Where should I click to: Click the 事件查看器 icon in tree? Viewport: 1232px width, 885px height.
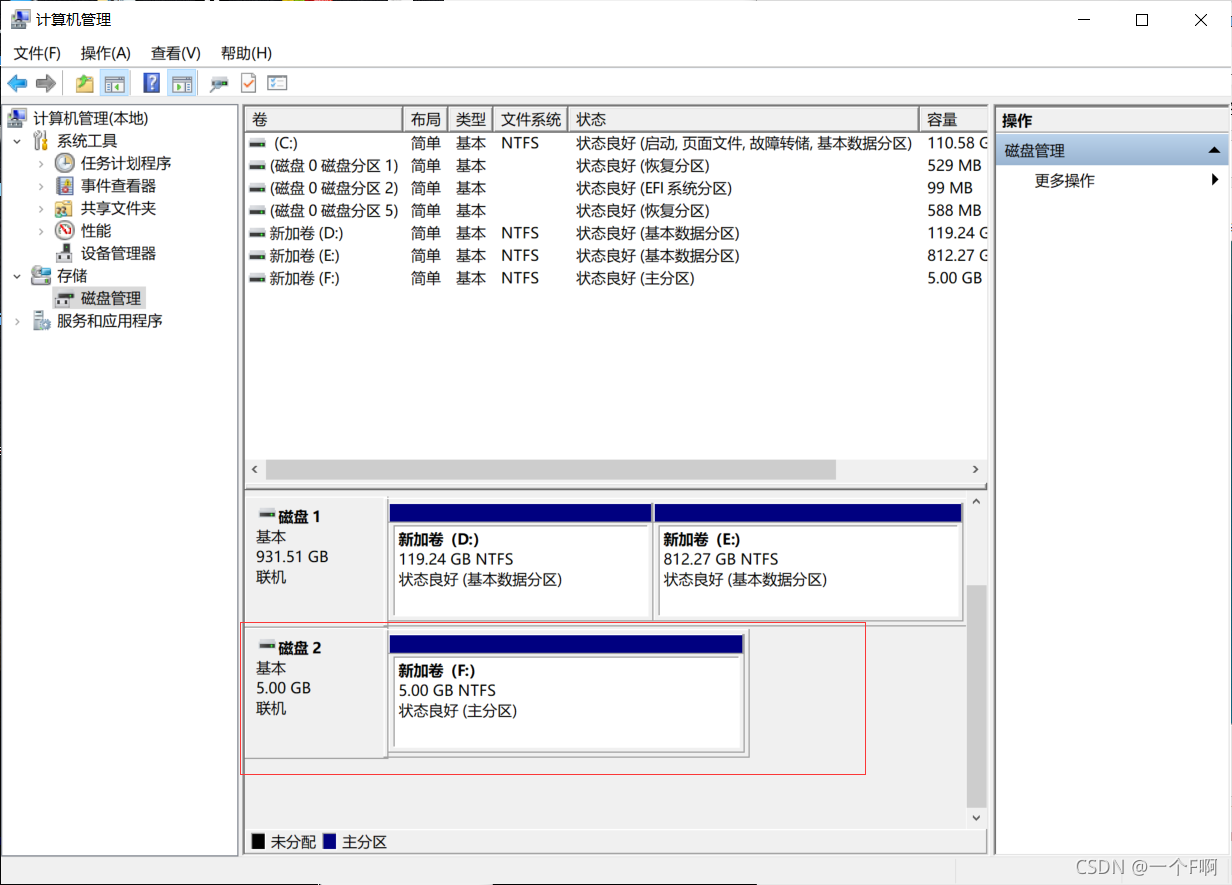coord(65,186)
